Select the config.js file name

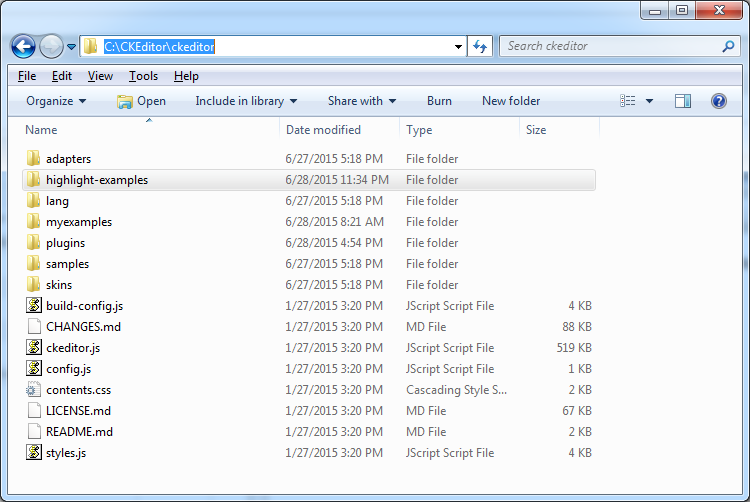[x=68, y=369]
